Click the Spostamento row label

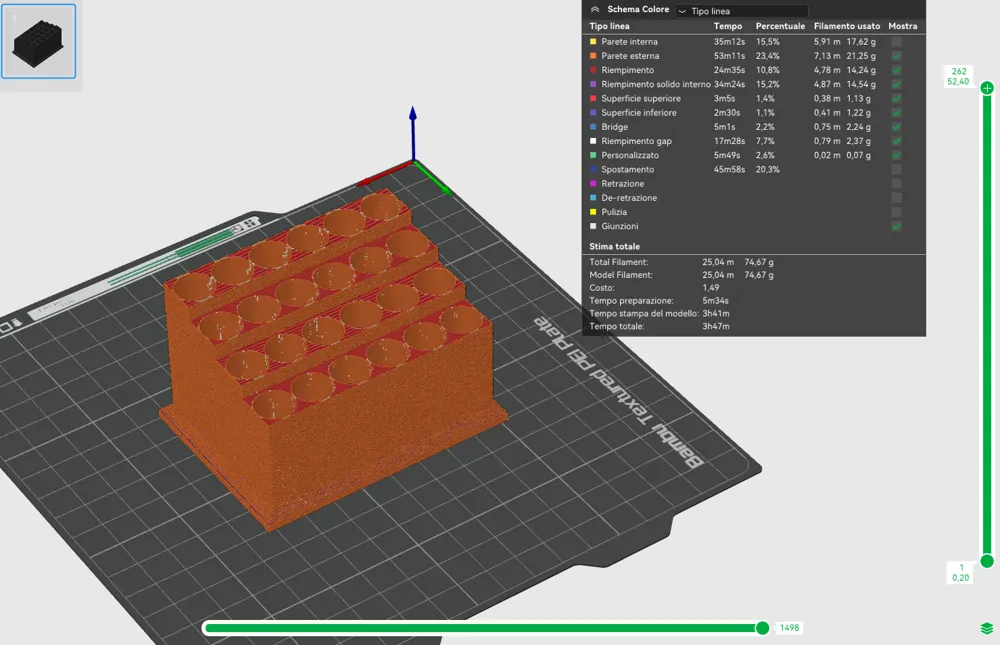pos(628,170)
